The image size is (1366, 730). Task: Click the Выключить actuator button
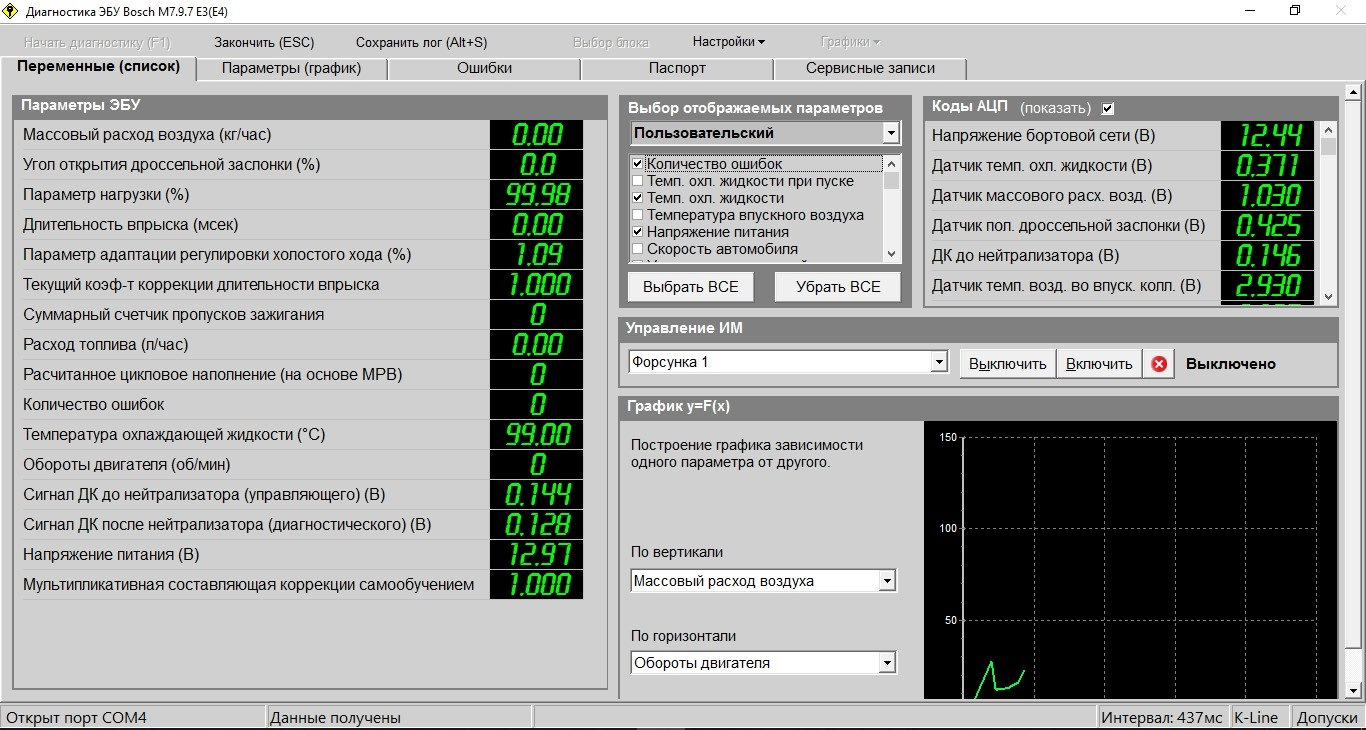(1008, 364)
